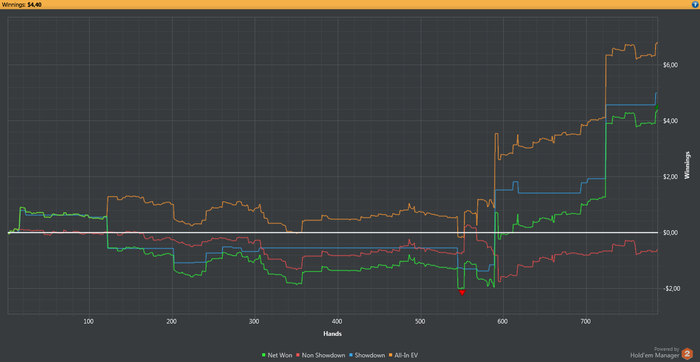Click the 600 hands tick label
Viewport: 700px width, 362px height.
click(503, 321)
